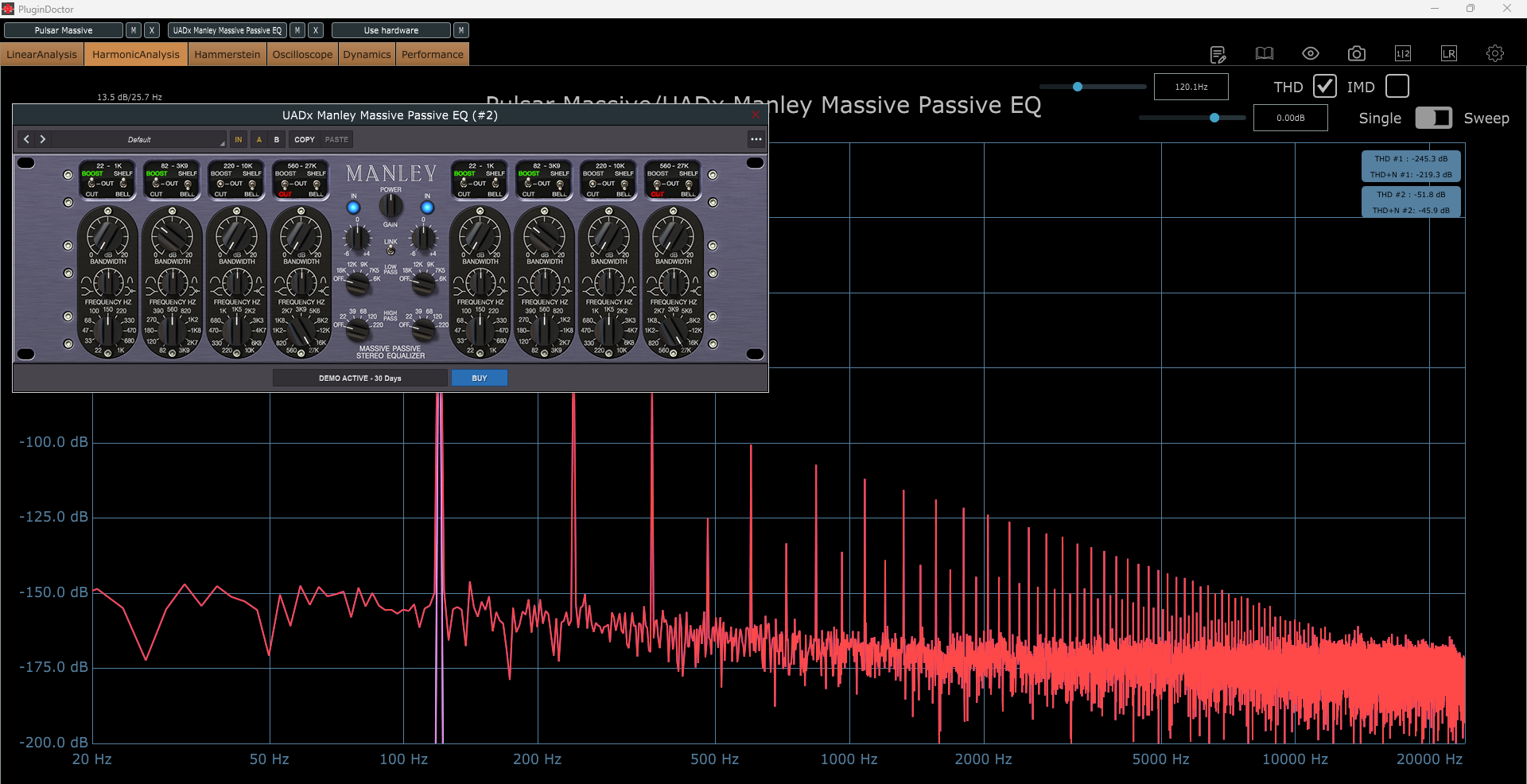Go to previous preset in Manley plugin

pos(26,139)
